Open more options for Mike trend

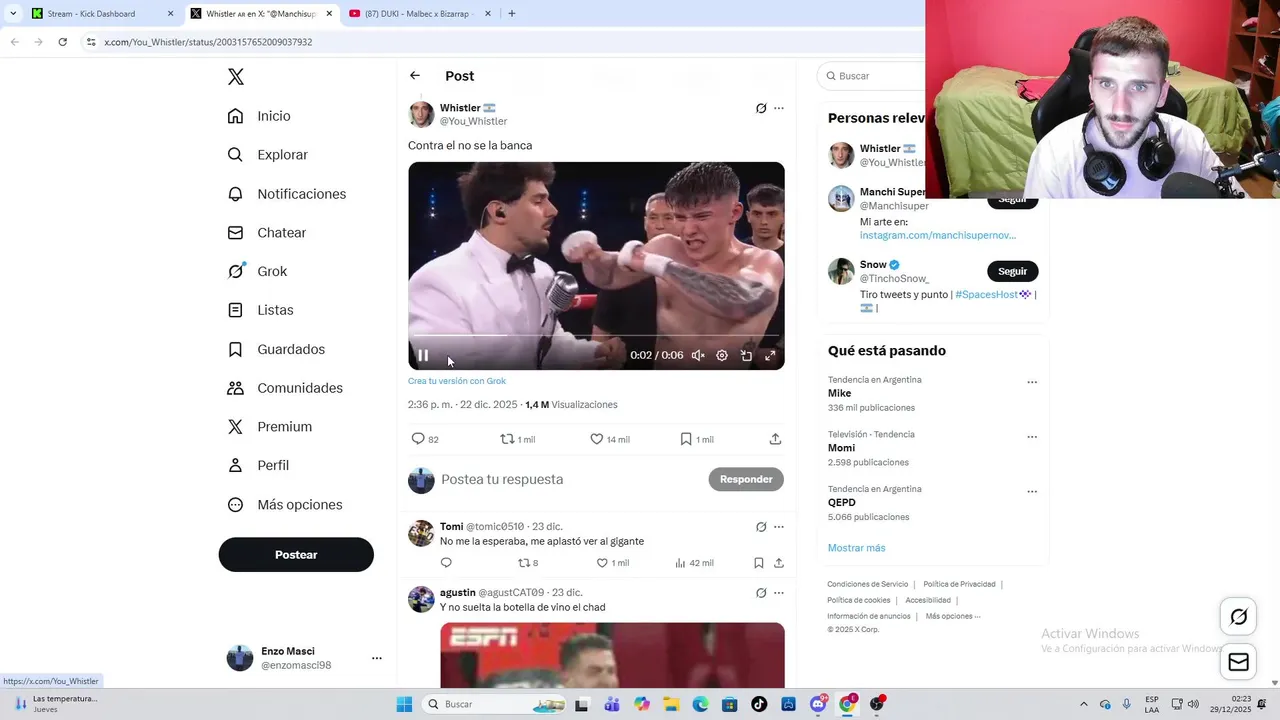click(x=1032, y=382)
